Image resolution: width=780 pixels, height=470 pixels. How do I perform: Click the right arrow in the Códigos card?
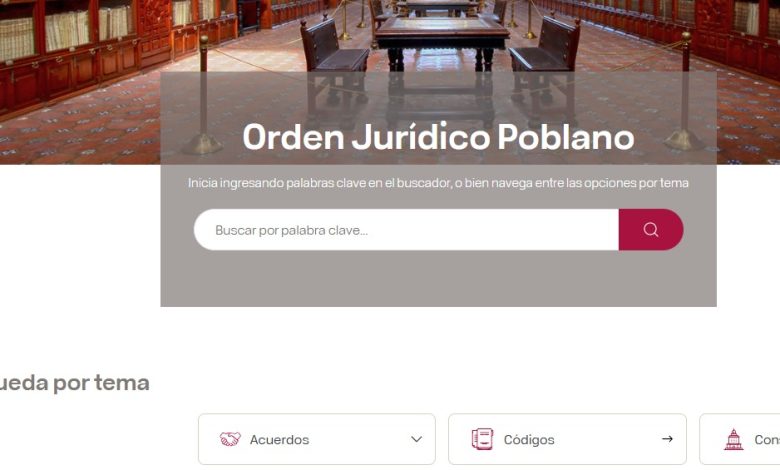tap(667, 439)
